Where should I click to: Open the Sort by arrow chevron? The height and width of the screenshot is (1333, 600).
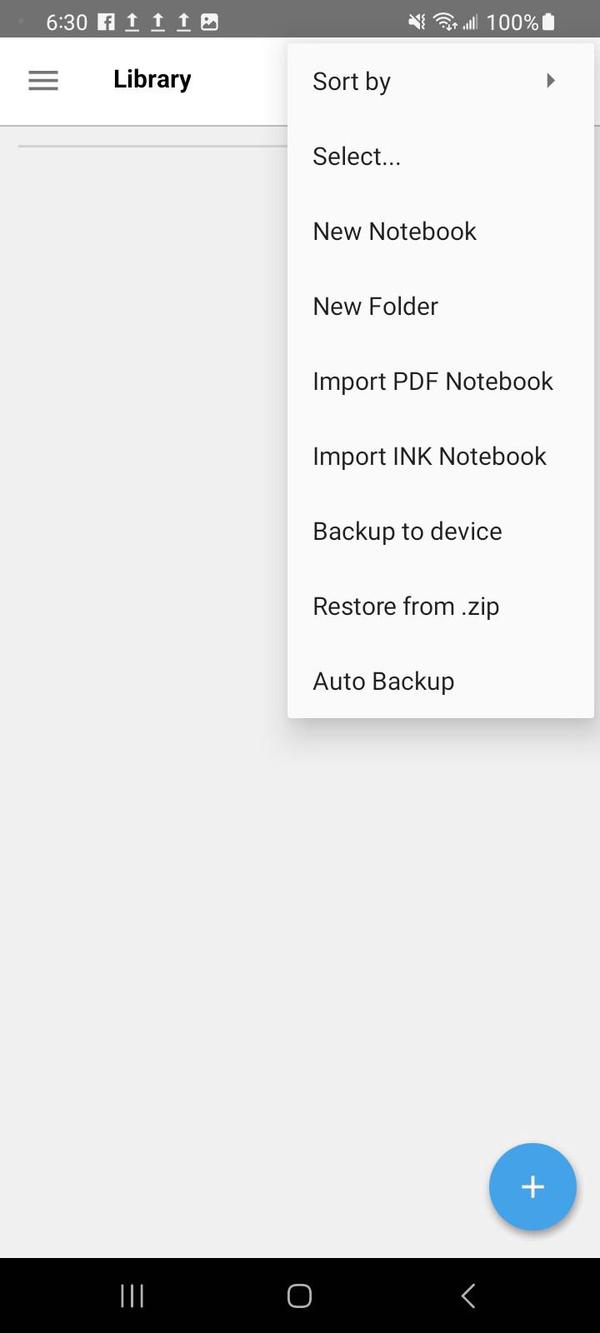point(551,81)
